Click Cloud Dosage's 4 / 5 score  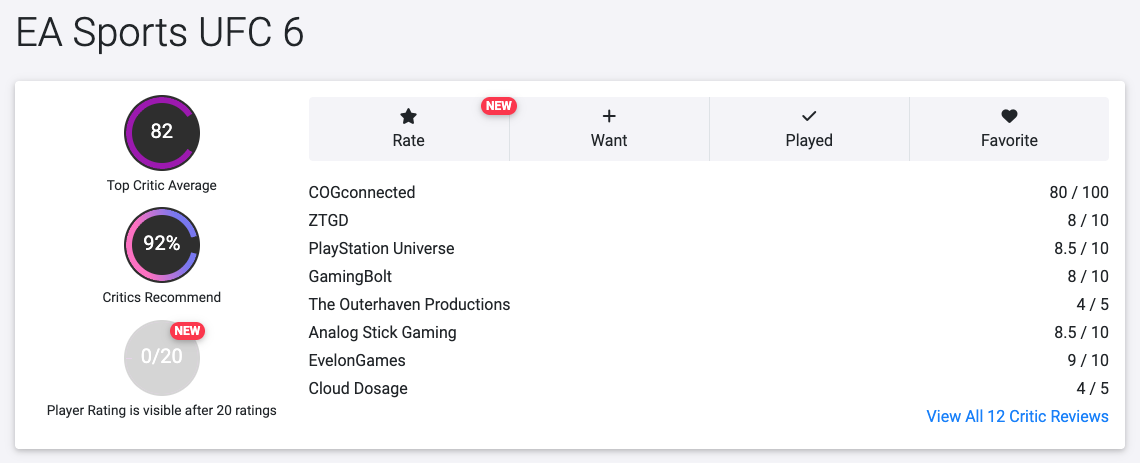point(1093,388)
